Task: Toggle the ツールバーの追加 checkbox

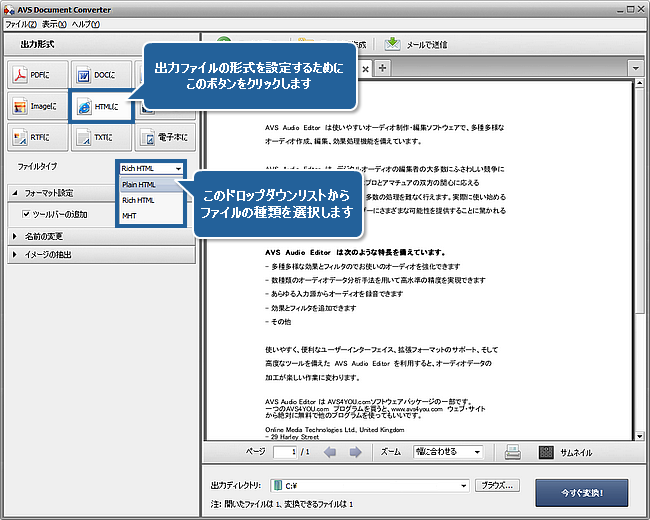Action: tap(26, 214)
